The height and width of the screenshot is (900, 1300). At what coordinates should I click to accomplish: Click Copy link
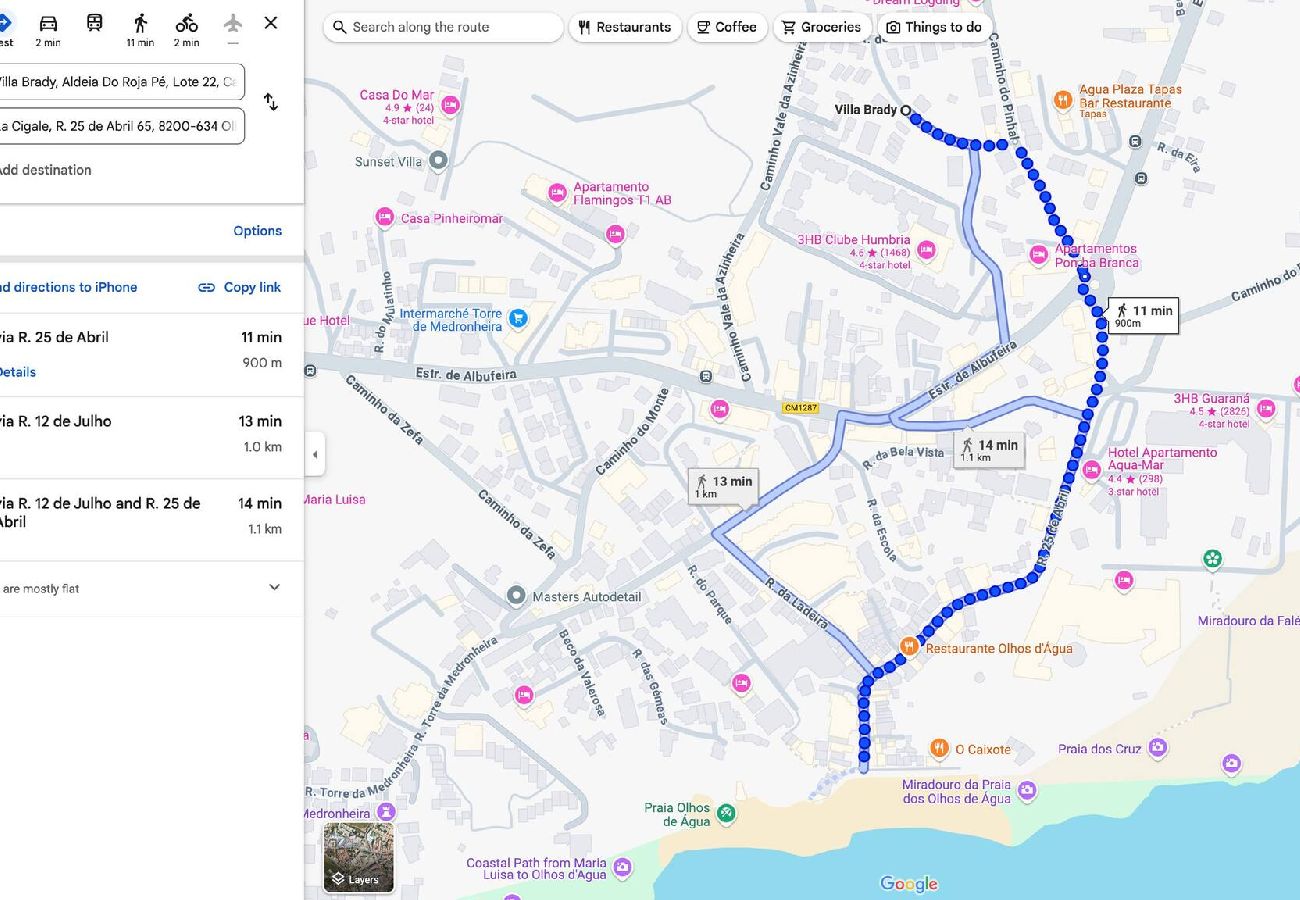click(x=240, y=288)
